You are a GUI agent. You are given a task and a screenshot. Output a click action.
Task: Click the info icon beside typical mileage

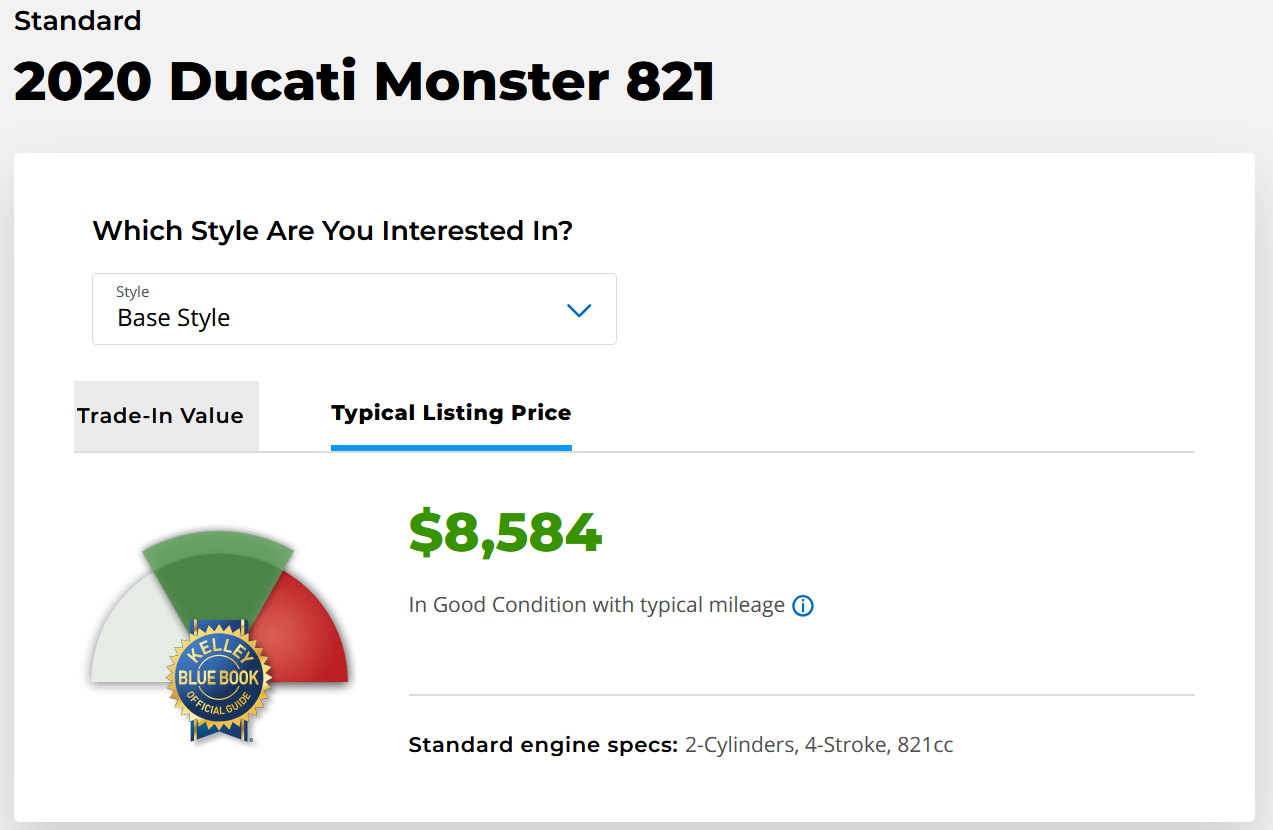pyautogui.click(x=803, y=606)
